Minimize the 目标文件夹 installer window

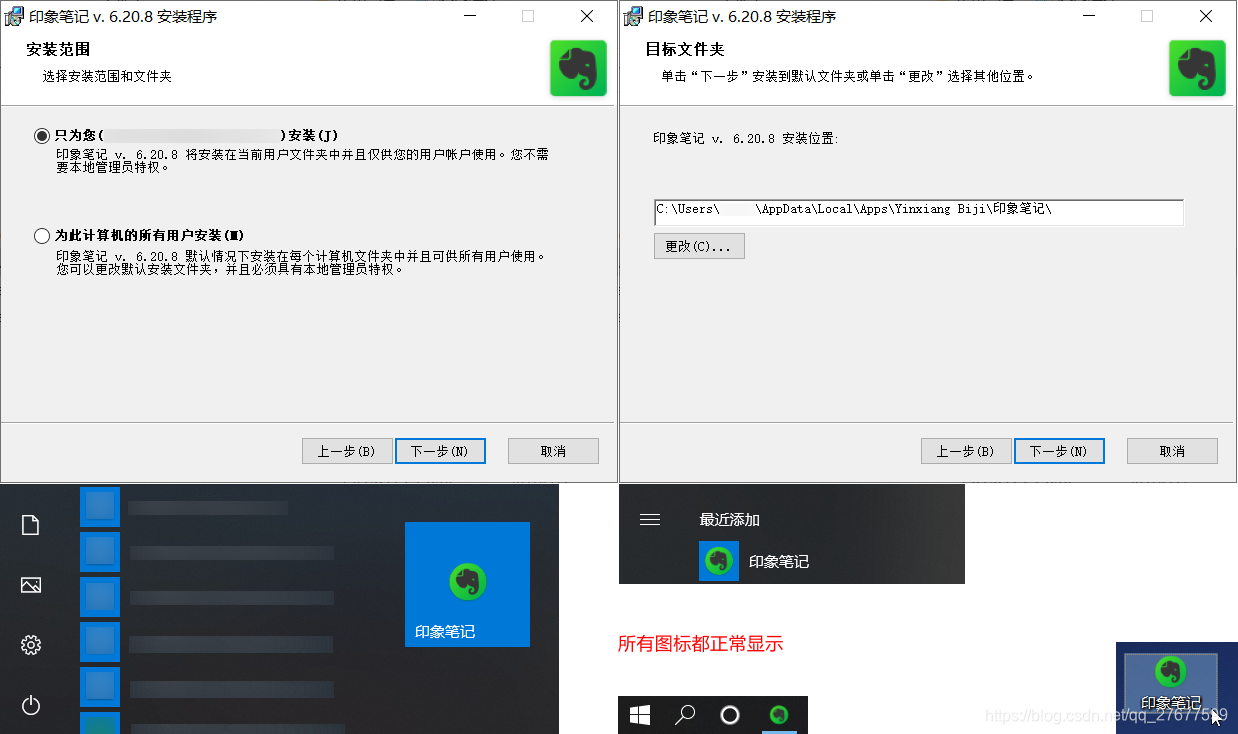click(1091, 16)
